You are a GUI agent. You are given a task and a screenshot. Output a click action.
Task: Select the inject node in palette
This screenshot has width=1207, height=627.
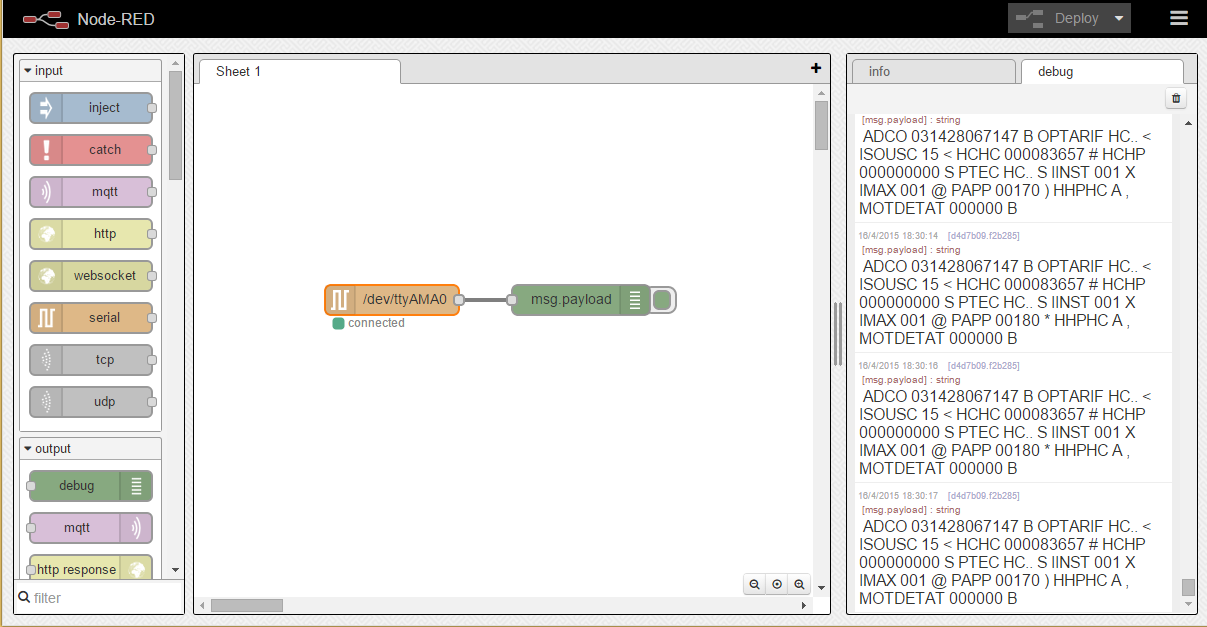tap(91, 108)
